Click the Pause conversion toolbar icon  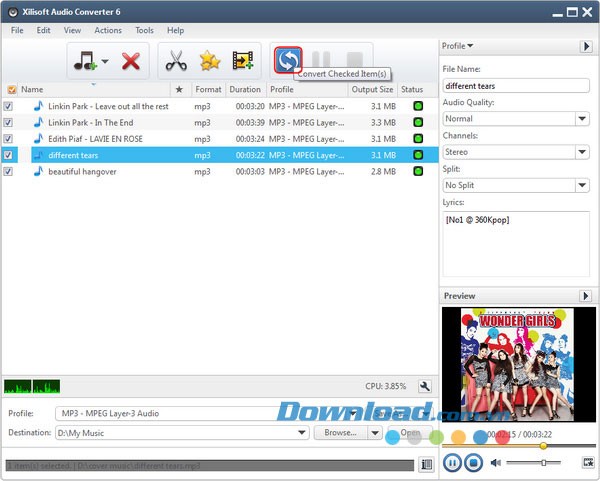pos(321,59)
